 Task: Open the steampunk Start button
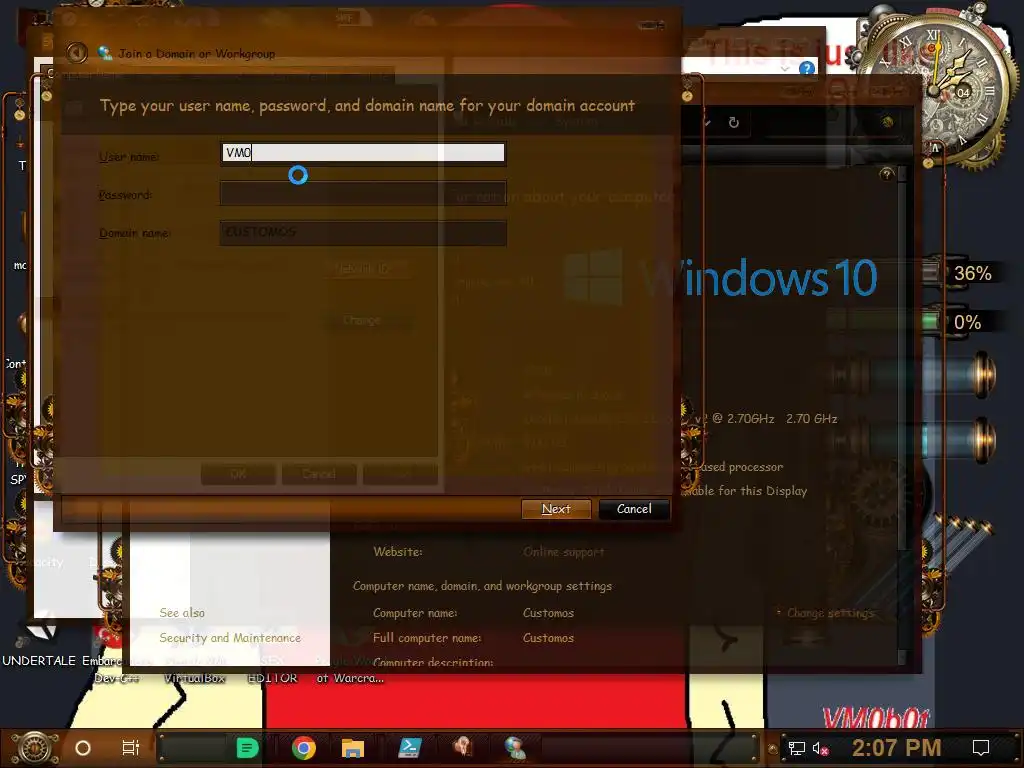click(35, 748)
